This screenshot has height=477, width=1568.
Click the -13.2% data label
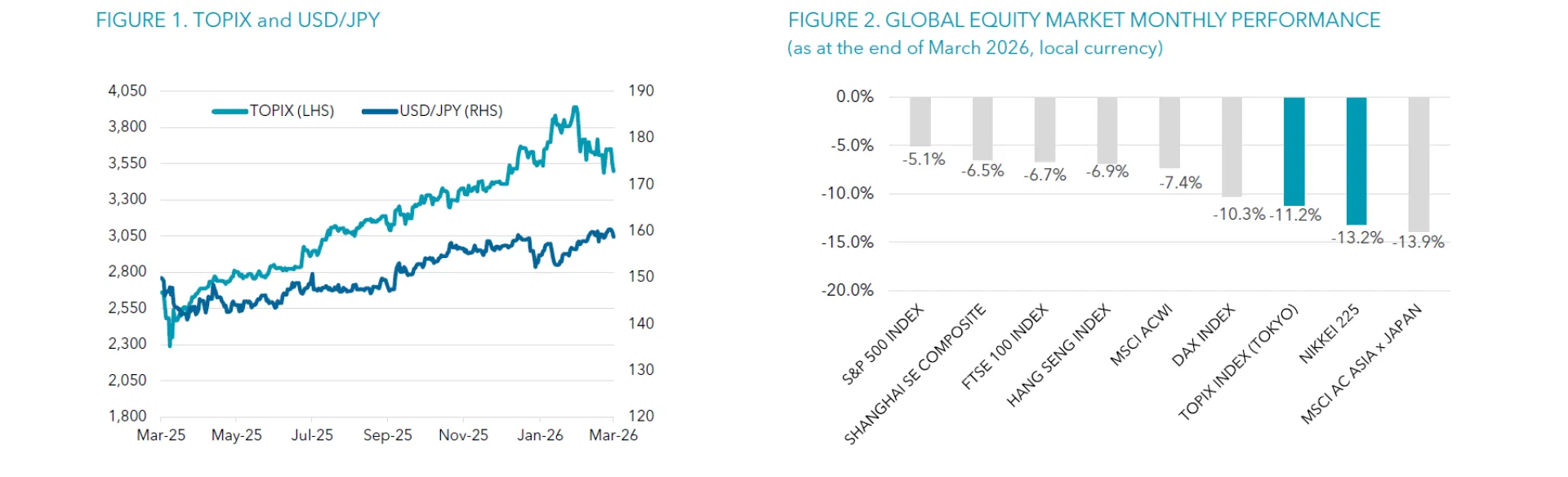[x=1357, y=238]
